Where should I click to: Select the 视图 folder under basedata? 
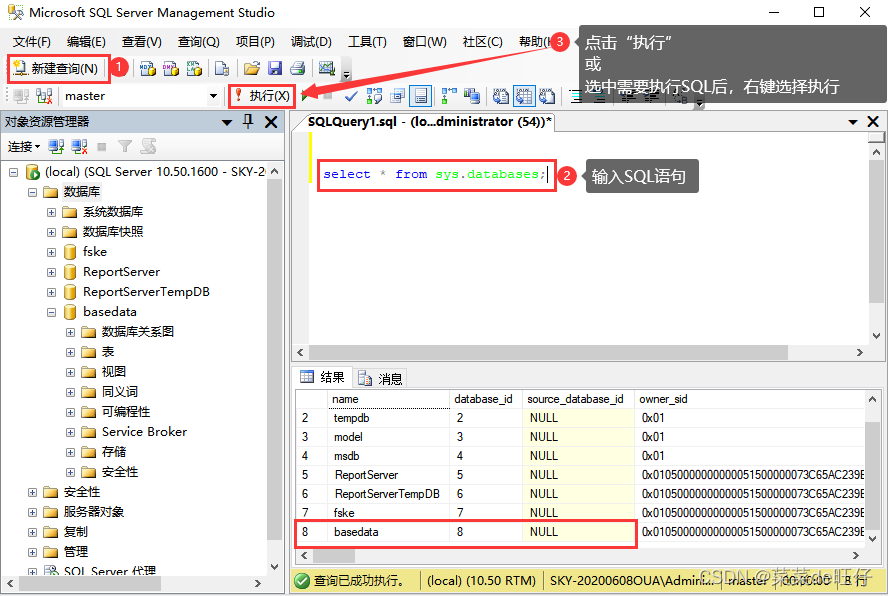coord(114,372)
